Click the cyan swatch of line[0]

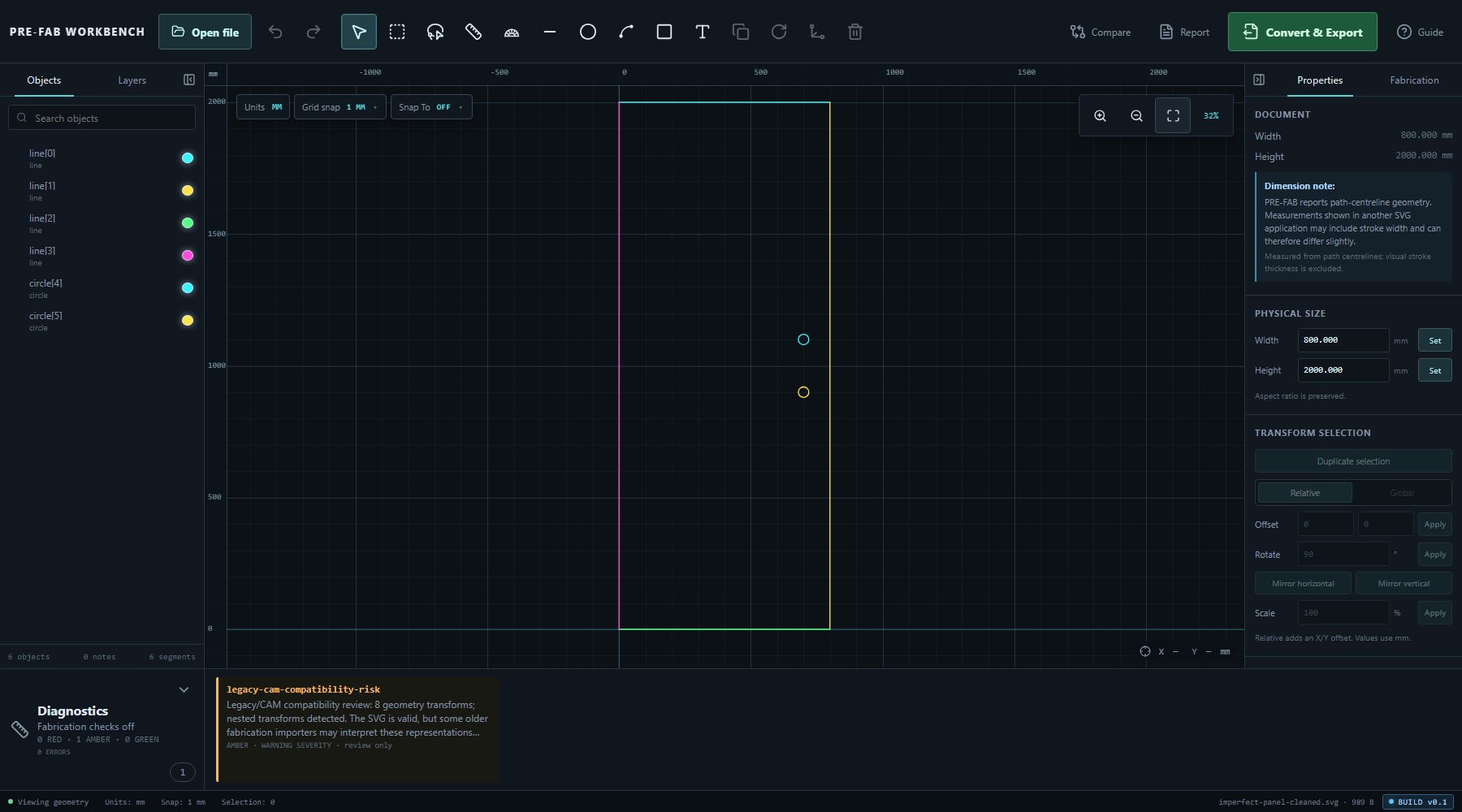point(188,158)
